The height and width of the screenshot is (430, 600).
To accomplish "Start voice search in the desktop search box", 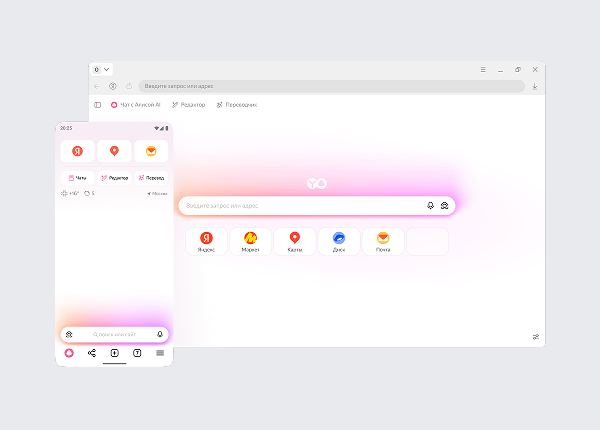I will tap(430, 206).
